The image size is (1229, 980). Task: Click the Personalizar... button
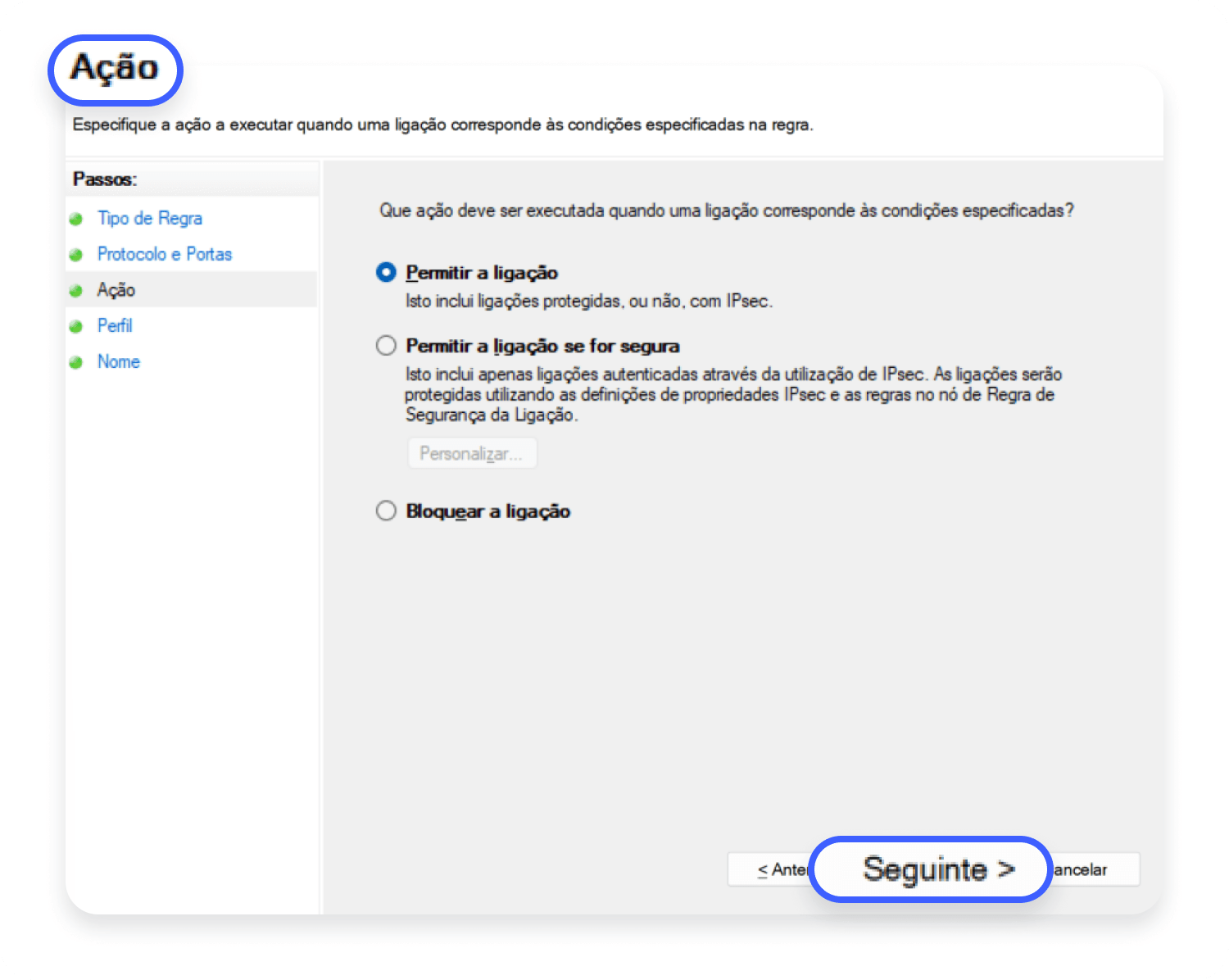(x=472, y=453)
